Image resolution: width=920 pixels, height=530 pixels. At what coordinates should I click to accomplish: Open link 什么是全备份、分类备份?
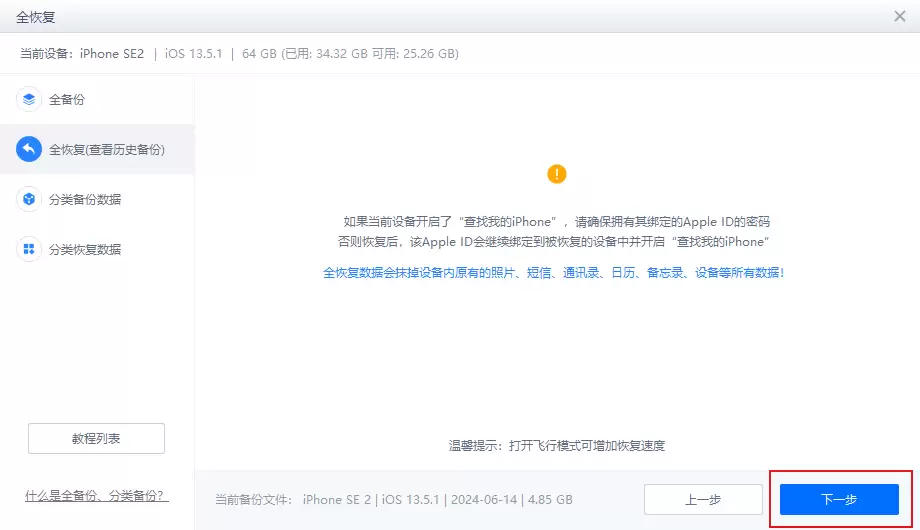pyautogui.click(x=97, y=496)
